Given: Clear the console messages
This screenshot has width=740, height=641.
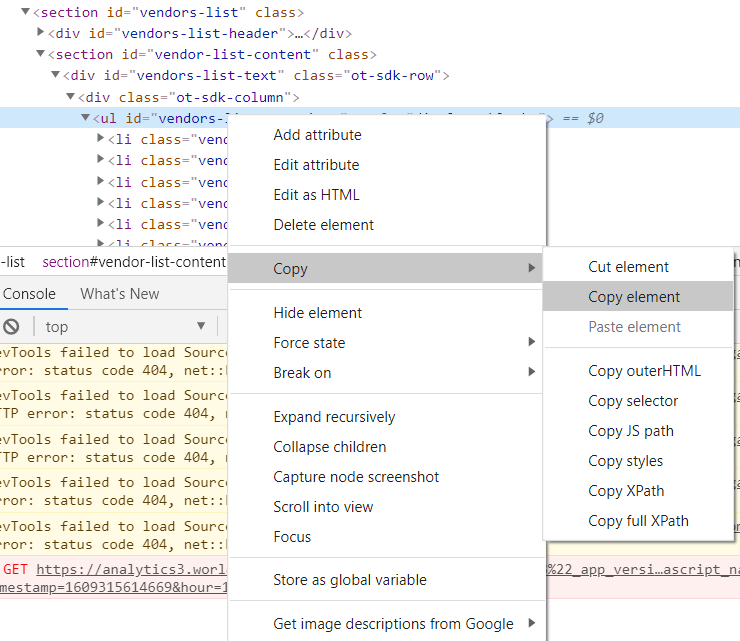Looking at the screenshot, I should pos(11,327).
